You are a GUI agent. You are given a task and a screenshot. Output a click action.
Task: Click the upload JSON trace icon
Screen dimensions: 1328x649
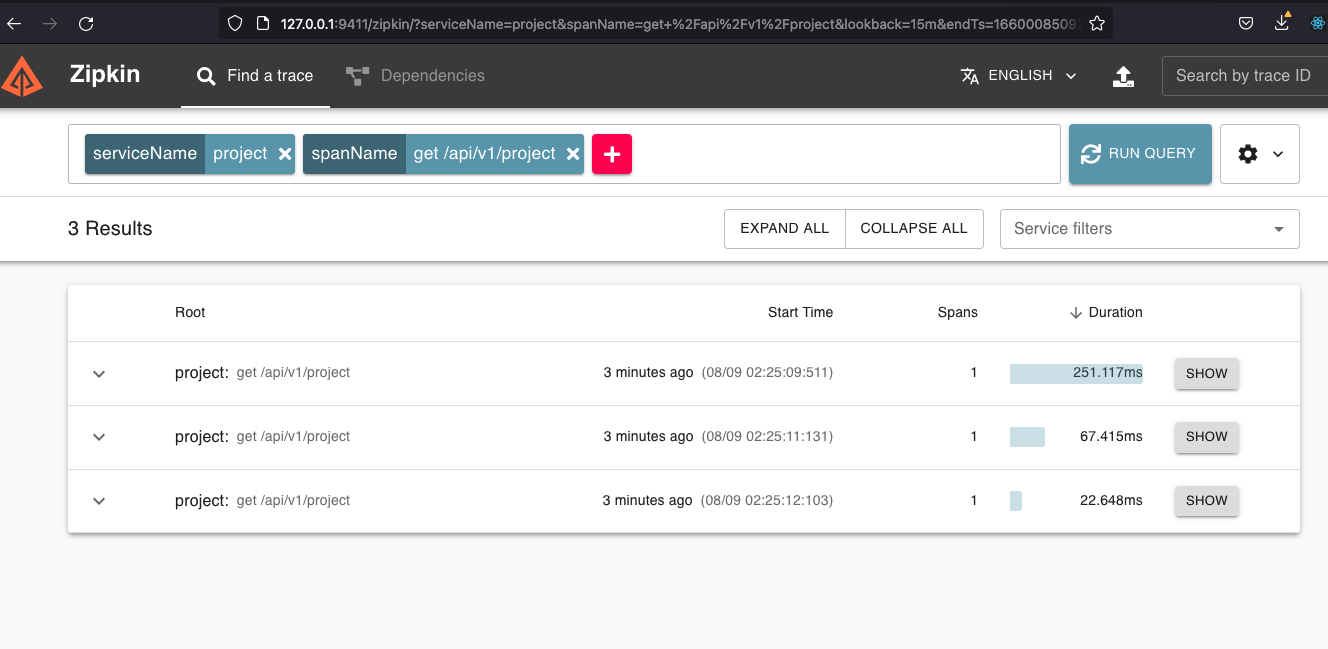pyautogui.click(x=1123, y=76)
